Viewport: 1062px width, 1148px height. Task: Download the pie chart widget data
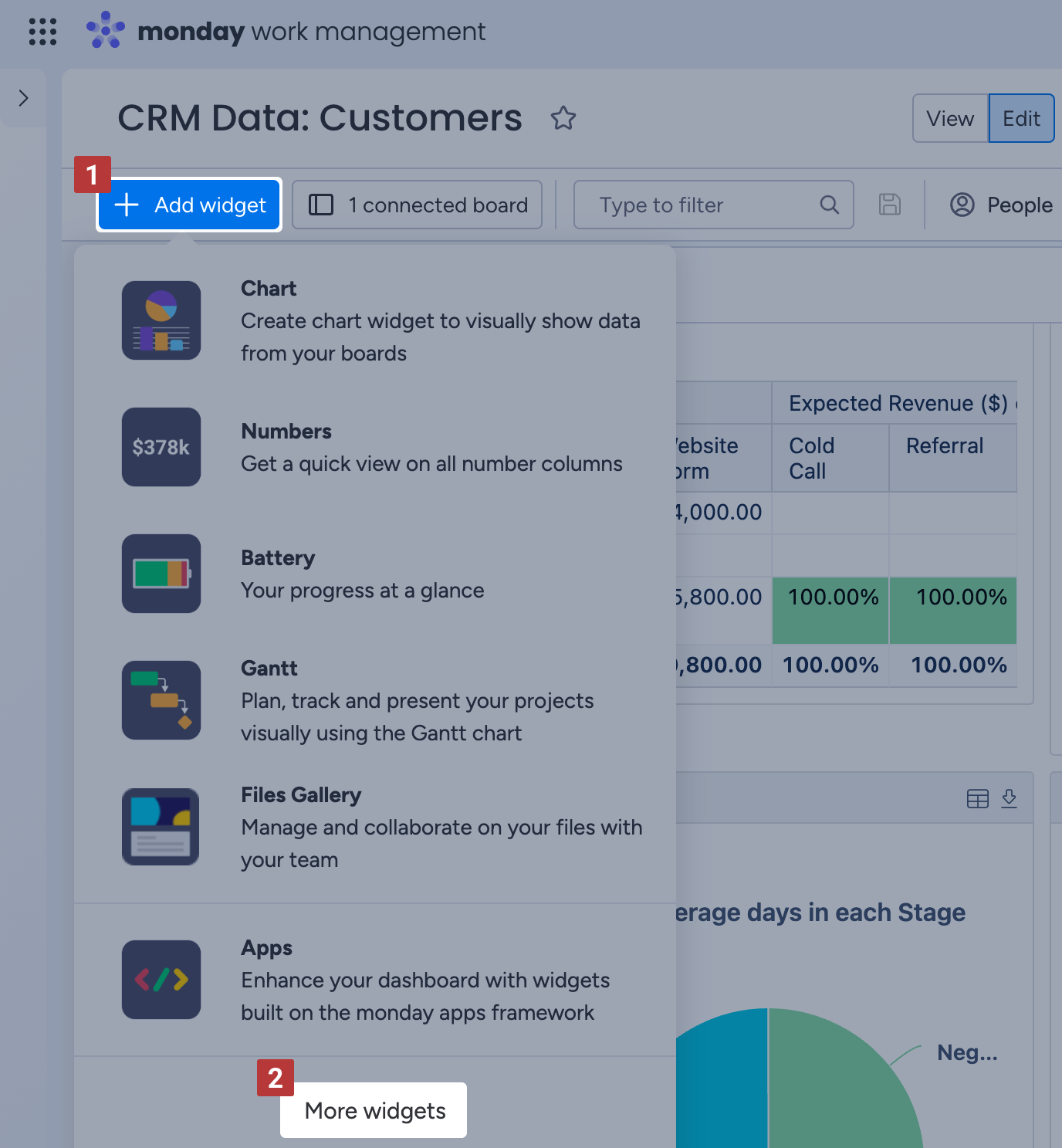tap(1009, 798)
